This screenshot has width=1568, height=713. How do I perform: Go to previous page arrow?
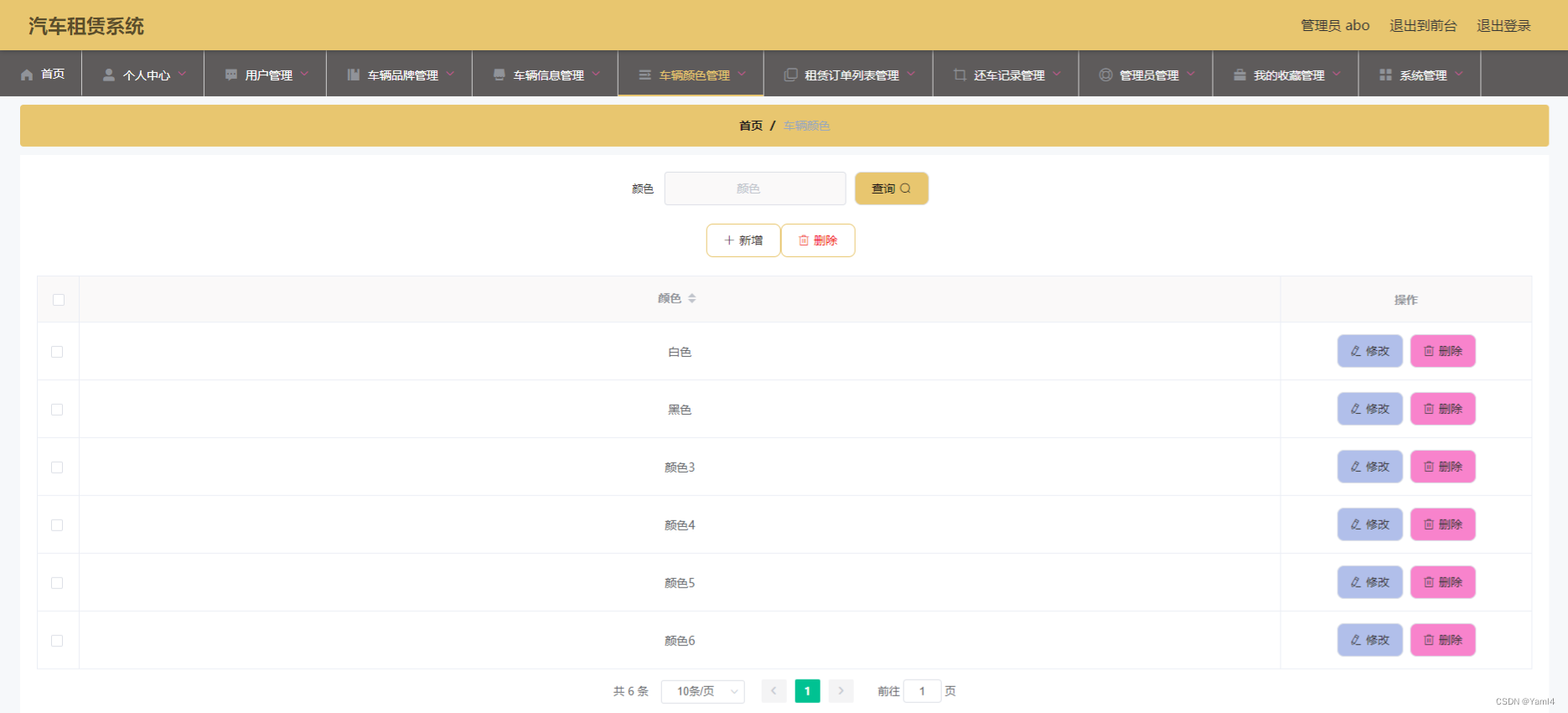[x=774, y=691]
